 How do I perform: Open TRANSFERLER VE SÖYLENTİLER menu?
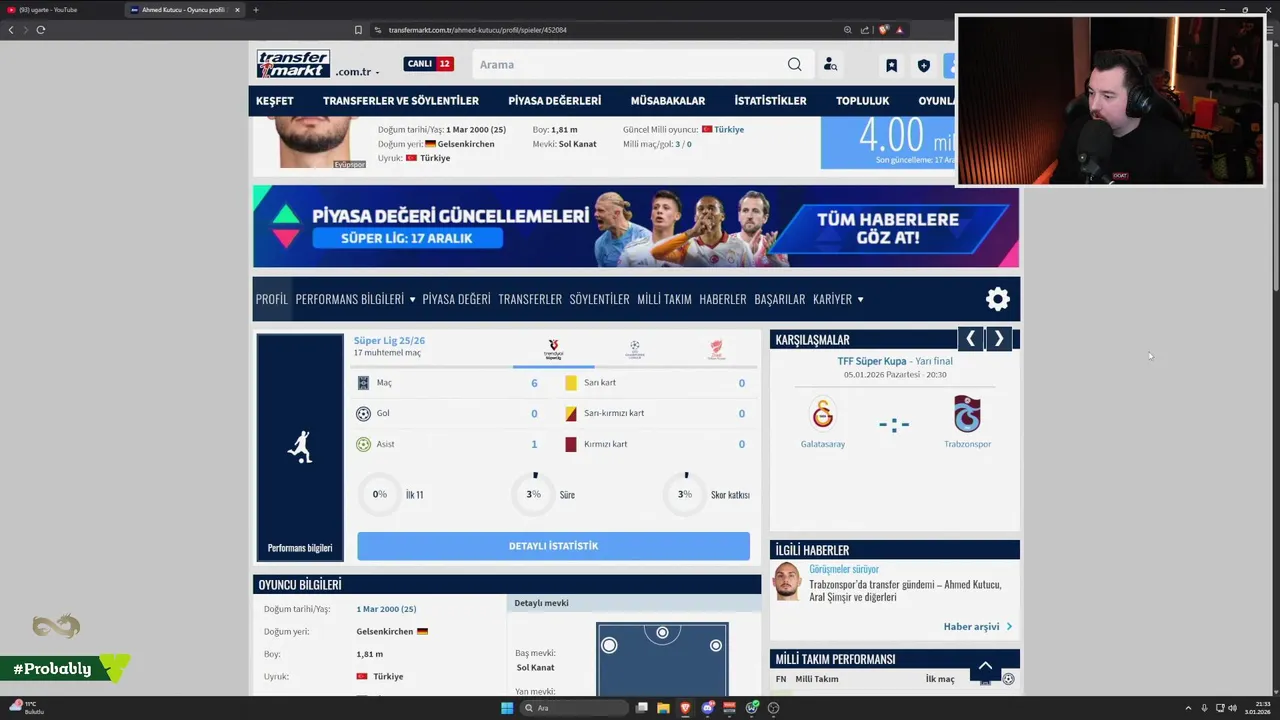401,101
